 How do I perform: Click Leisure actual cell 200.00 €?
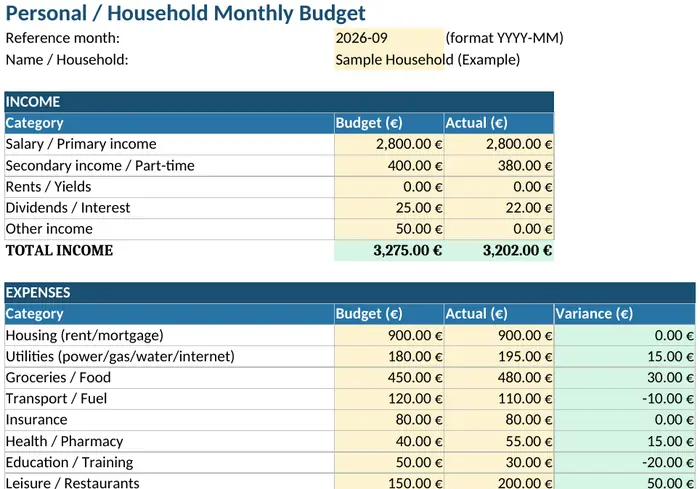[499, 482]
